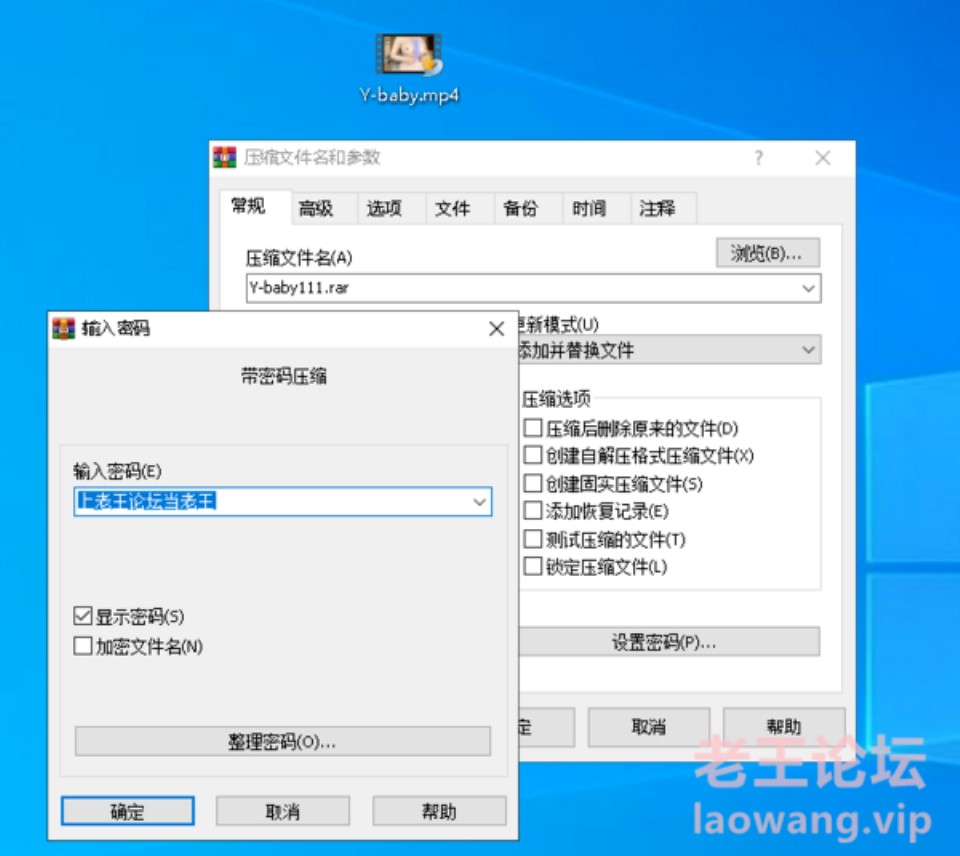Tick the 添加恢复记录 checkbox
The width and height of the screenshot is (960, 856).
(533, 512)
